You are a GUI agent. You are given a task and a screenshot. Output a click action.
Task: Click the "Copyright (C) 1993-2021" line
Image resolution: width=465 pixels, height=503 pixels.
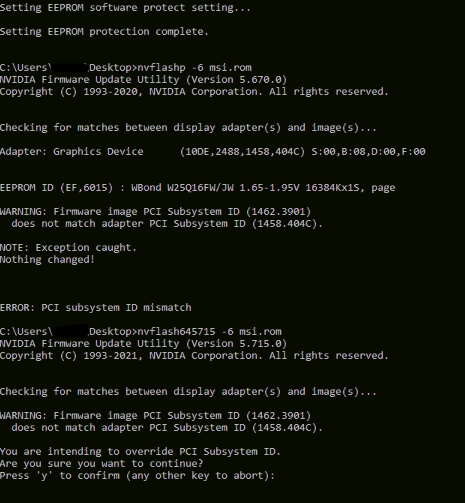194,356
